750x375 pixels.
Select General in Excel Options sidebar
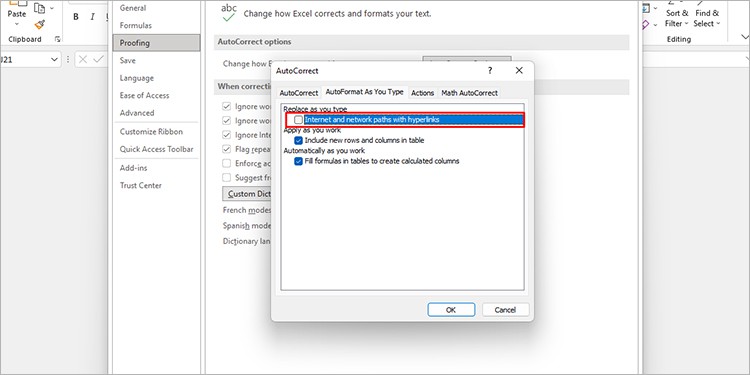point(156,8)
